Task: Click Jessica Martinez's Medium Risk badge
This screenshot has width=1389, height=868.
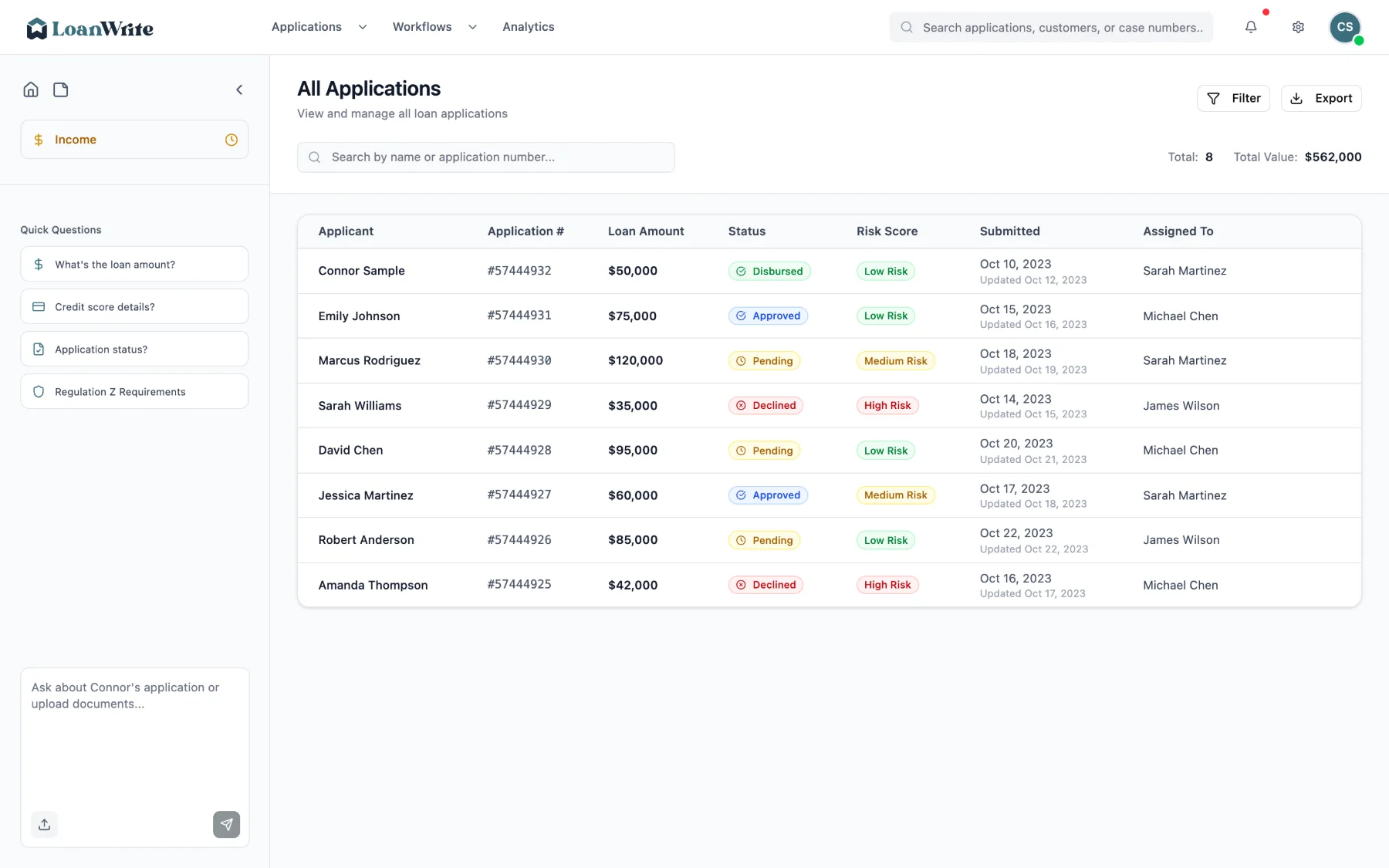Action: pyautogui.click(x=895, y=495)
